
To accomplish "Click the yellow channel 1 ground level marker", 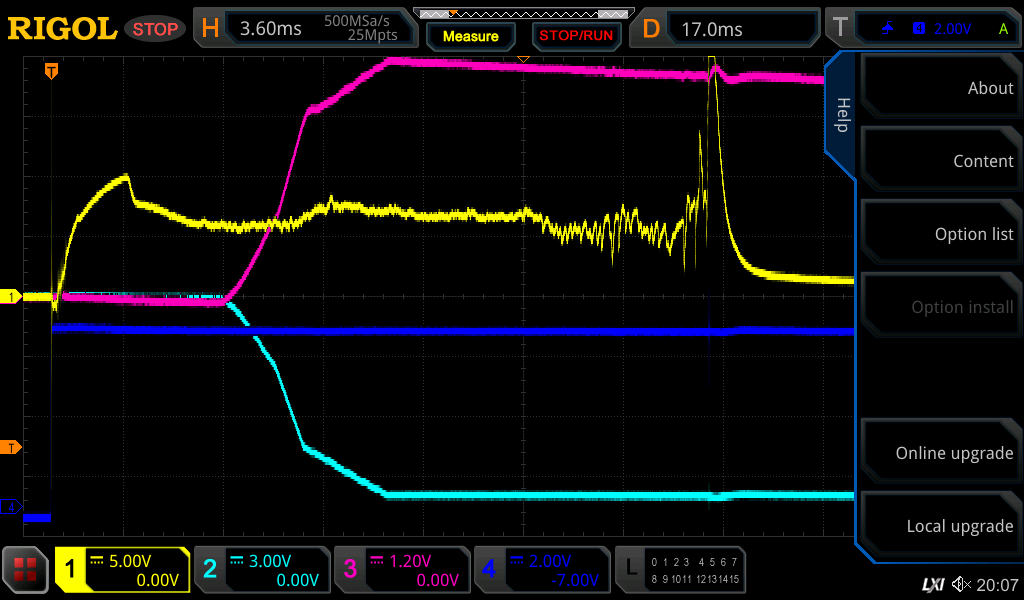I will click(x=13, y=297).
